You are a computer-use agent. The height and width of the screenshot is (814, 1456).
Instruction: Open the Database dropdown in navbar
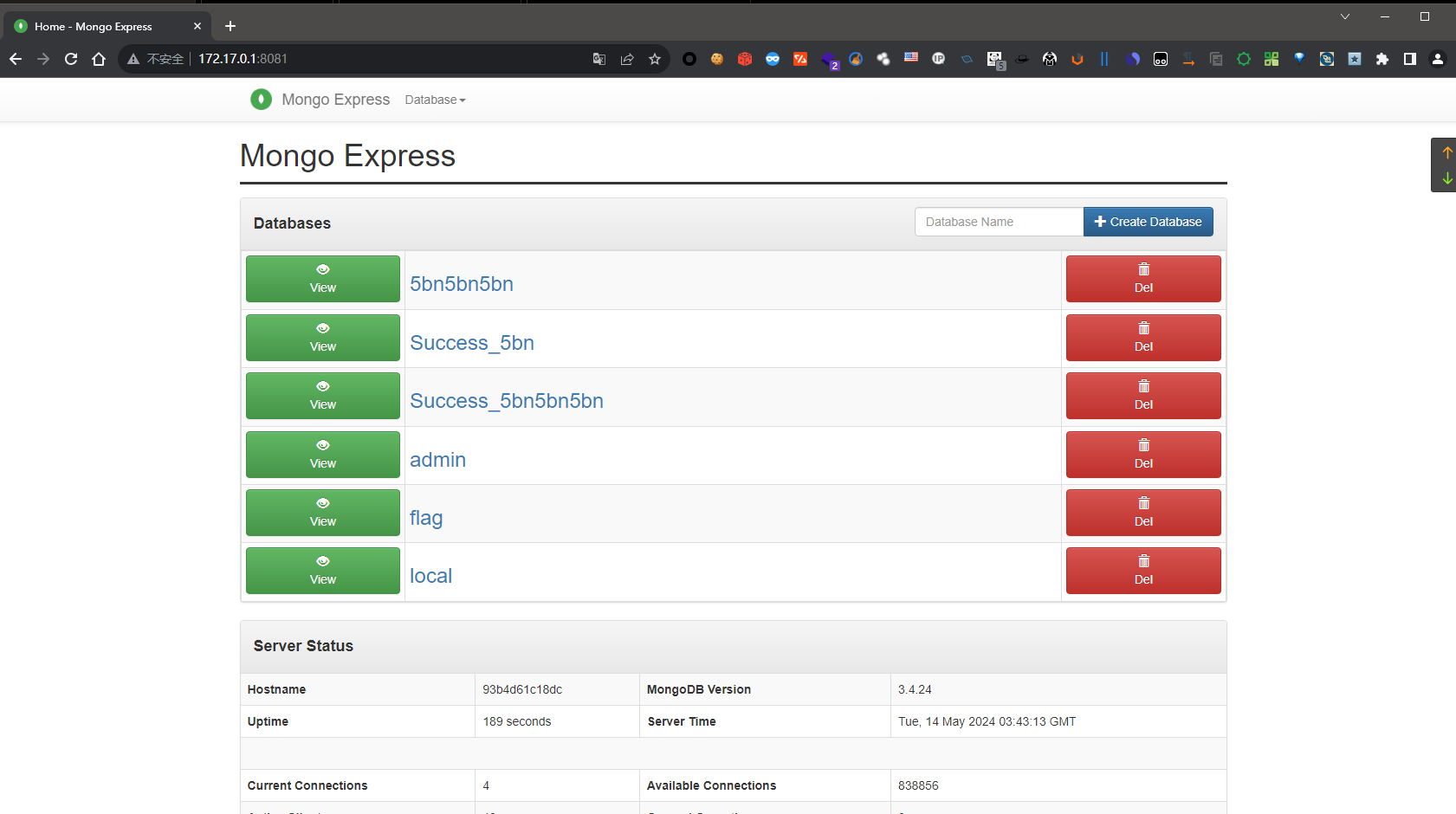435,100
